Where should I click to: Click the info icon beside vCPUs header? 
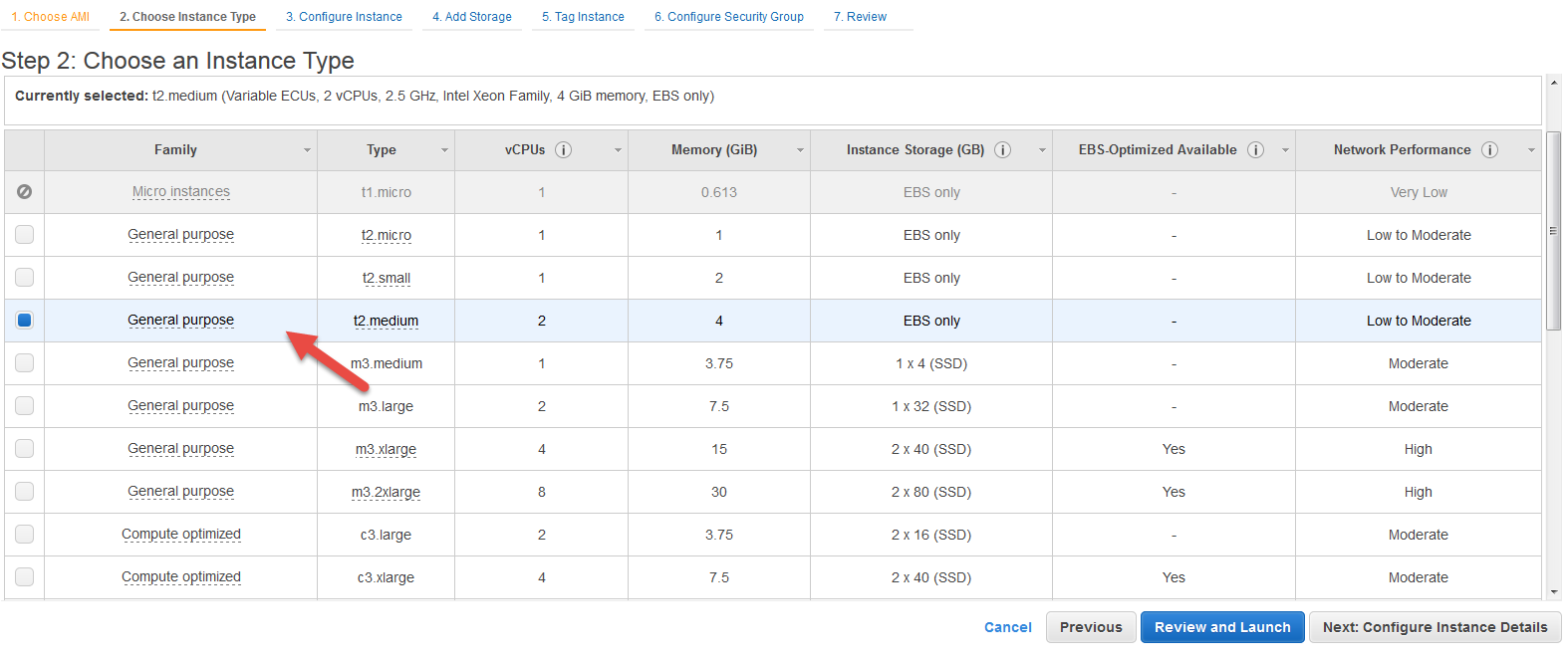click(x=563, y=150)
